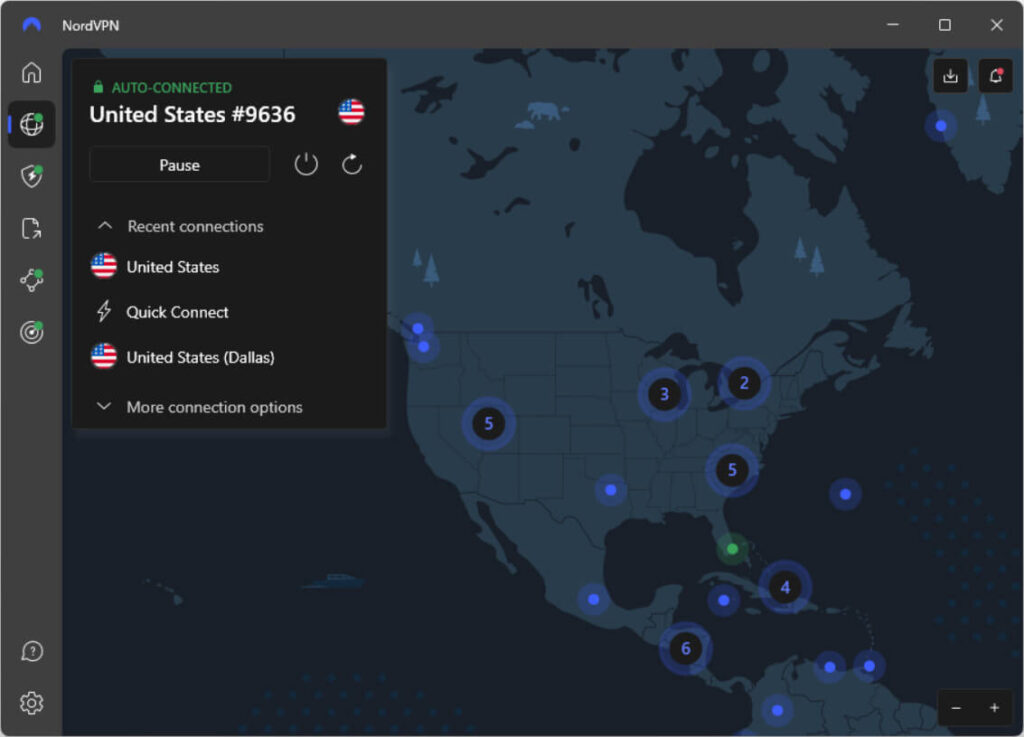
Task: Maximize the NordVPN window
Action: pyautogui.click(x=944, y=25)
